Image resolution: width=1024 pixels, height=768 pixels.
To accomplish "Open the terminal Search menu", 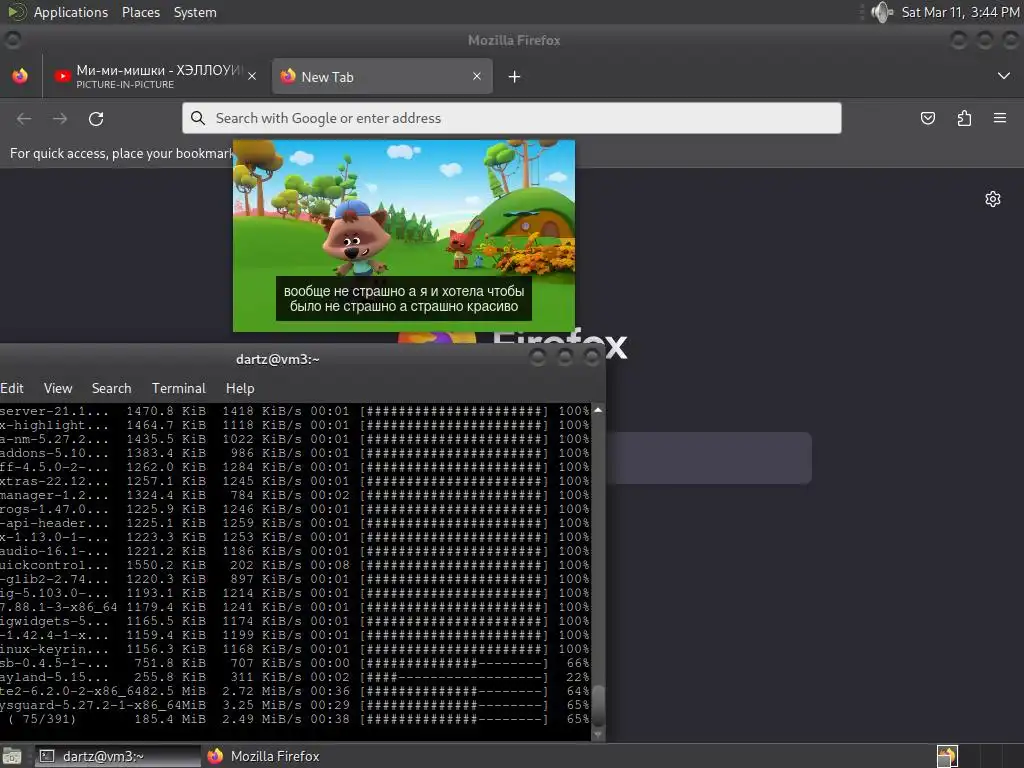I will coord(111,388).
